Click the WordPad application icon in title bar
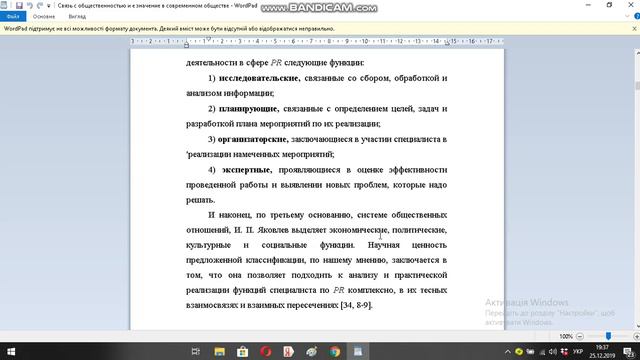 point(4,5)
